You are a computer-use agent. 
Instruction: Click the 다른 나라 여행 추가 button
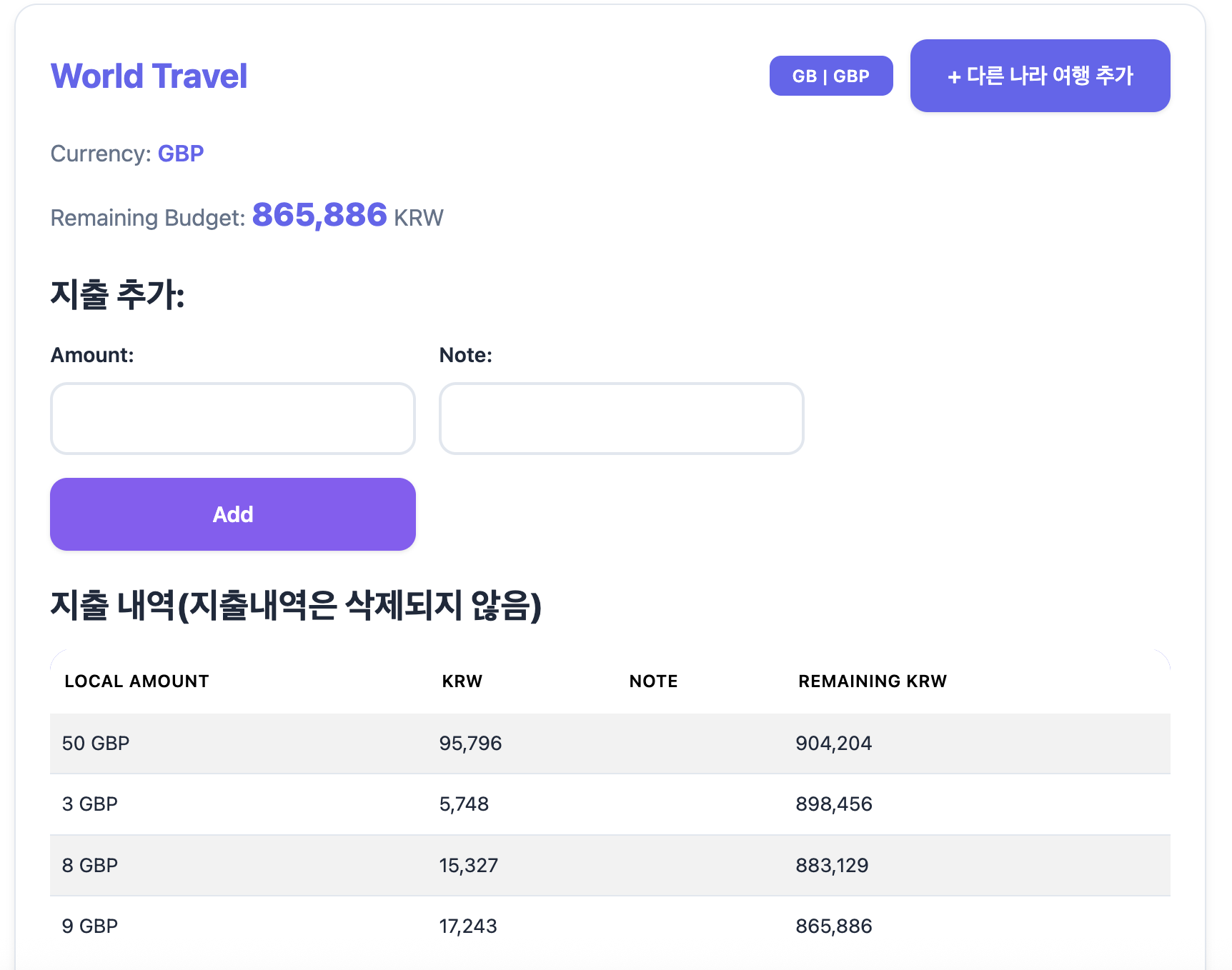pos(1040,76)
